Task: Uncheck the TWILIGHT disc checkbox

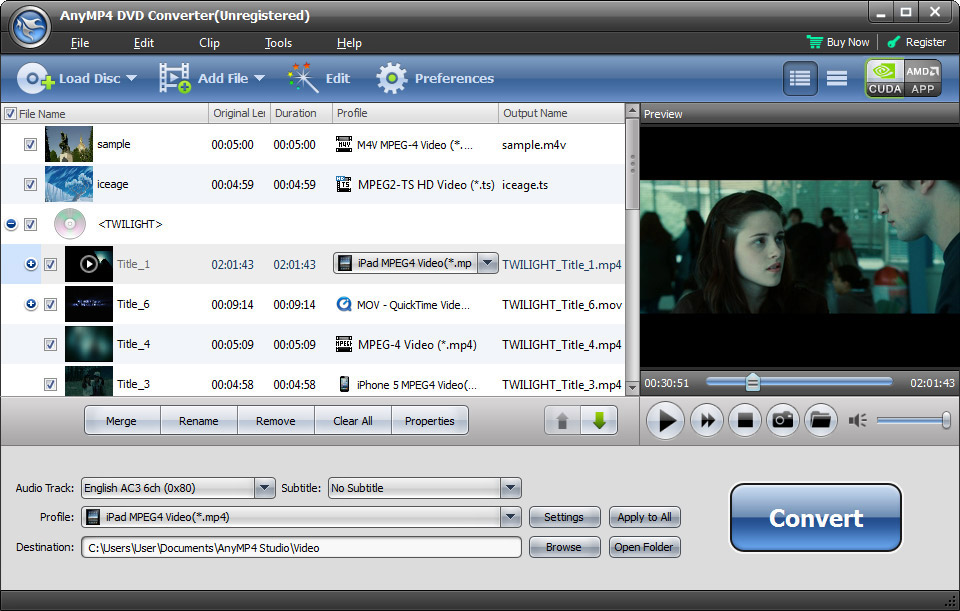Action: 31,225
